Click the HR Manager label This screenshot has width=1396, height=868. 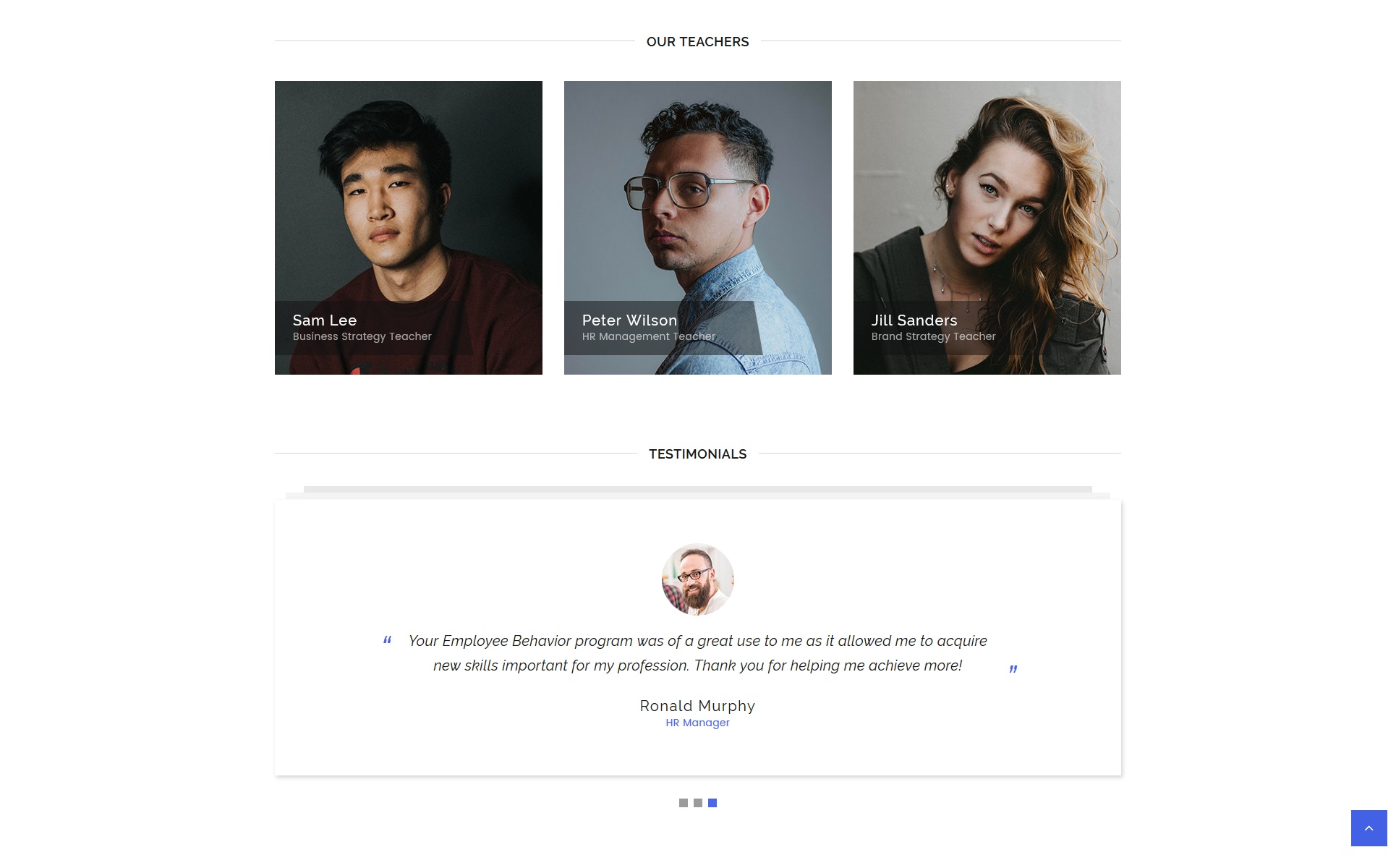click(x=697, y=723)
